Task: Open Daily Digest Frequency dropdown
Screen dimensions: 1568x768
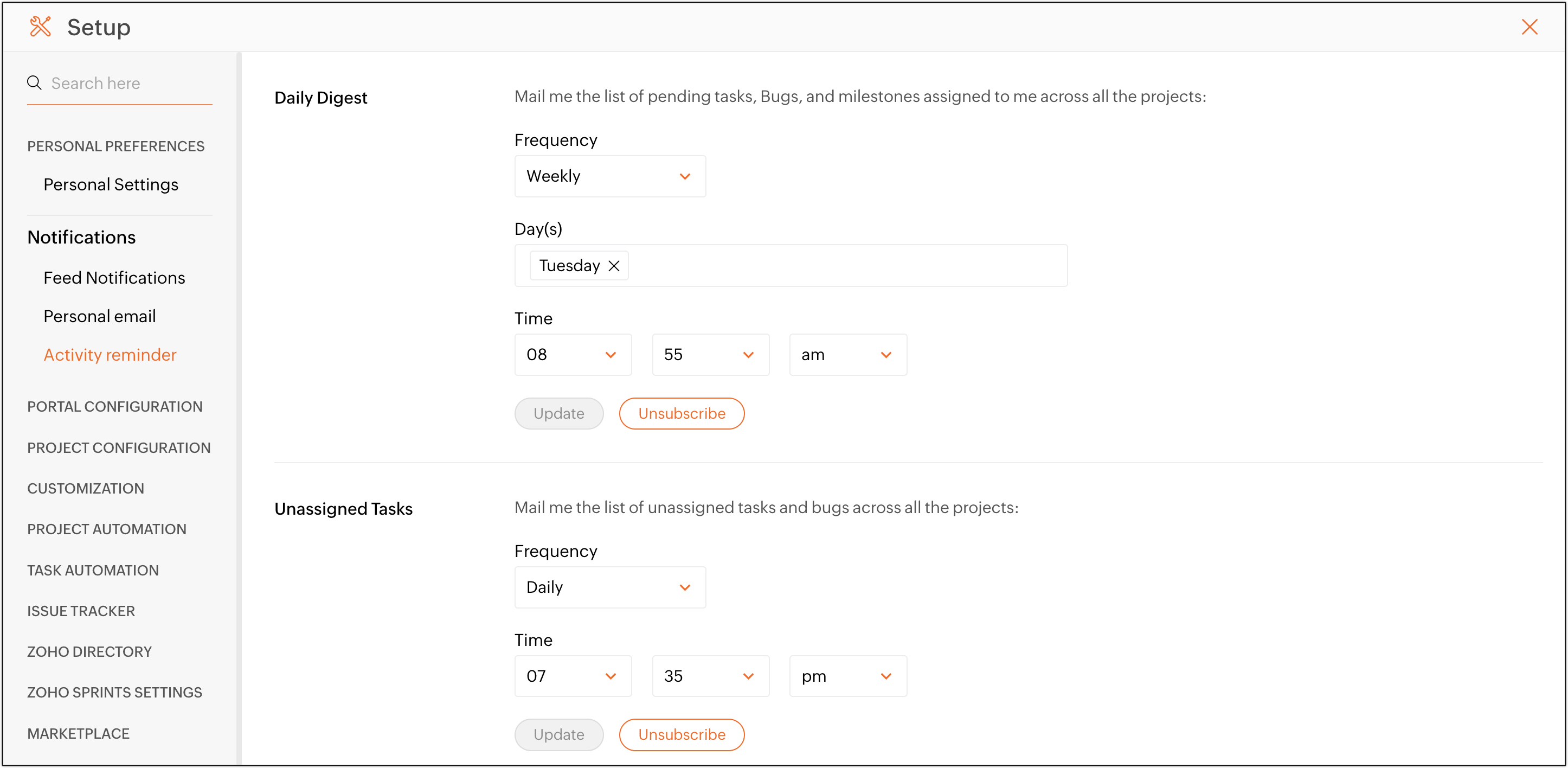Action: coord(609,177)
